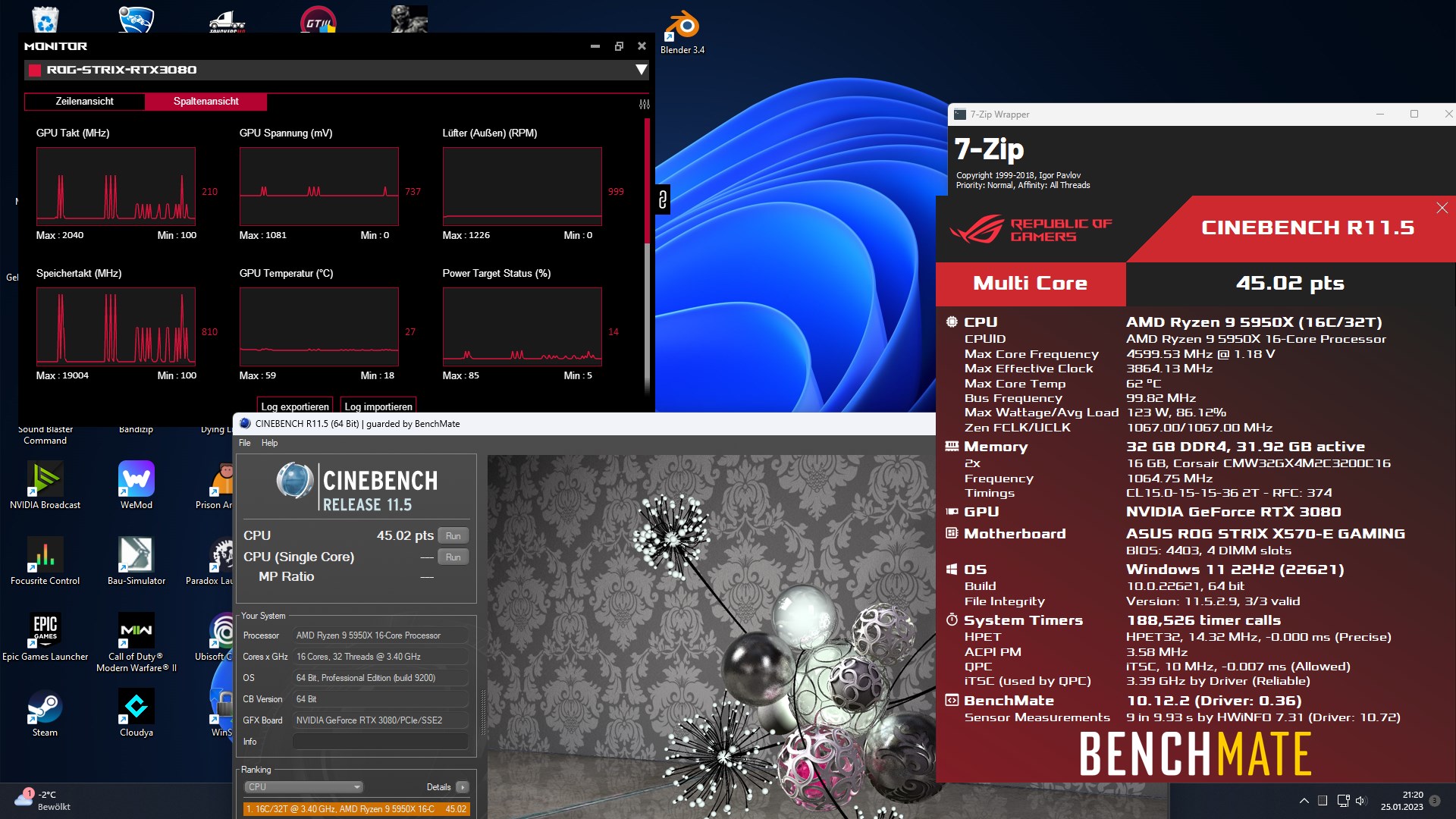Click the Log importieren button
Viewport: 1456px width, 819px height.
378,406
